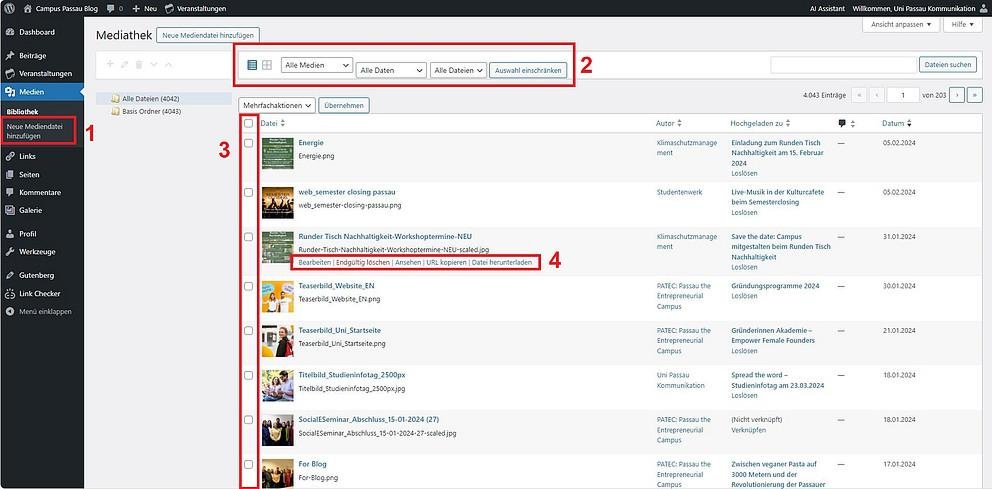Image resolution: width=992 pixels, height=489 pixels.
Task: Click the Übernehmen button
Action: tap(344, 105)
